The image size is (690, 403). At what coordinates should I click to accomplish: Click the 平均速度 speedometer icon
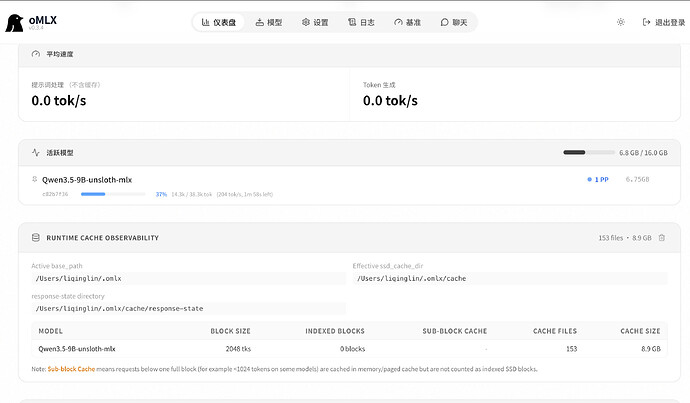pyautogui.click(x=36, y=54)
